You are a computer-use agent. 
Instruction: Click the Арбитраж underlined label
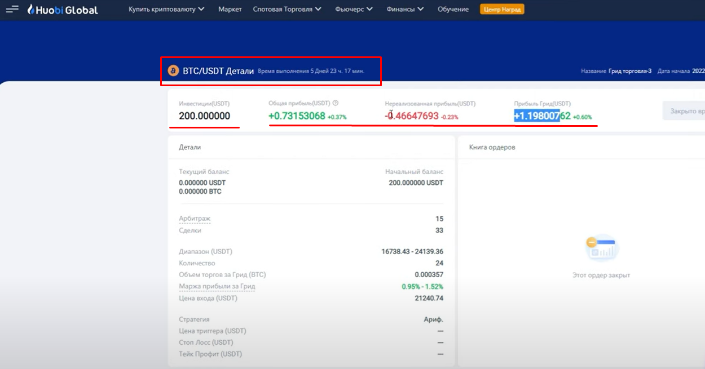pos(195,218)
